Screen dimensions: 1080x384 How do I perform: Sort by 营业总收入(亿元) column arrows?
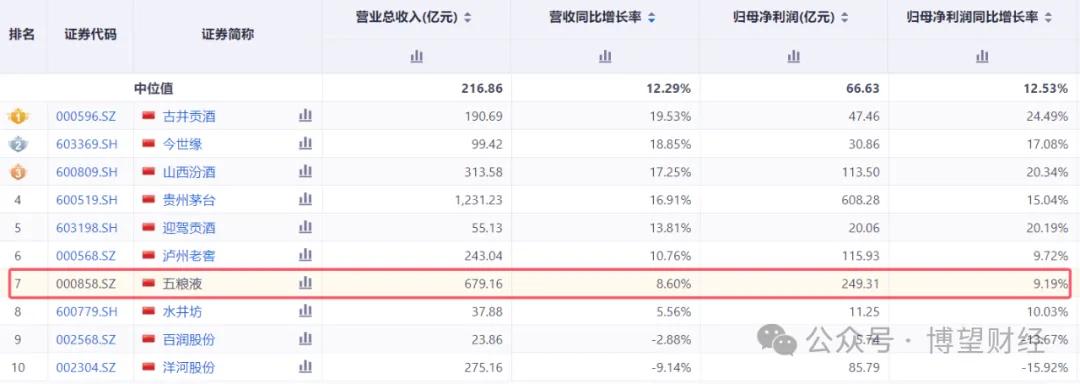468,19
